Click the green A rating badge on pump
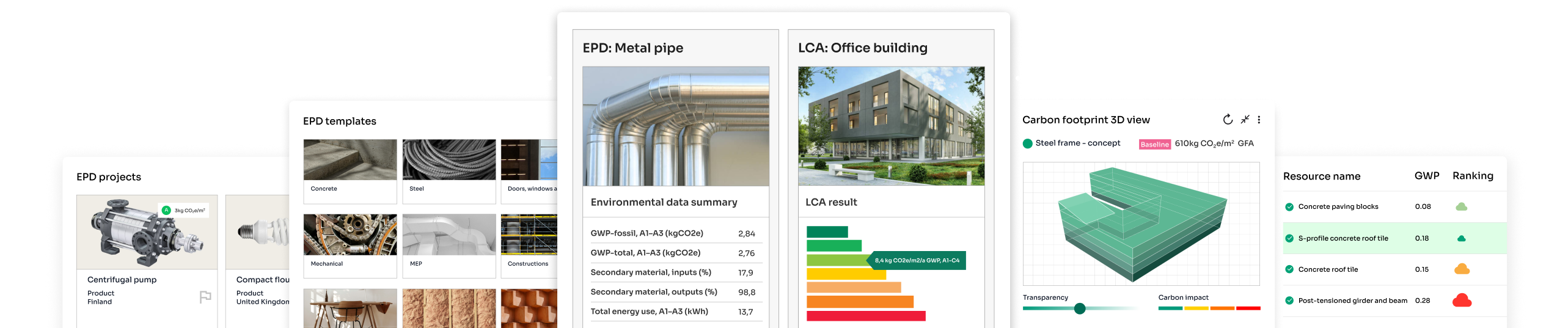Image resolution: width=1568 pixels, height=328 pixels. point(166,210)
